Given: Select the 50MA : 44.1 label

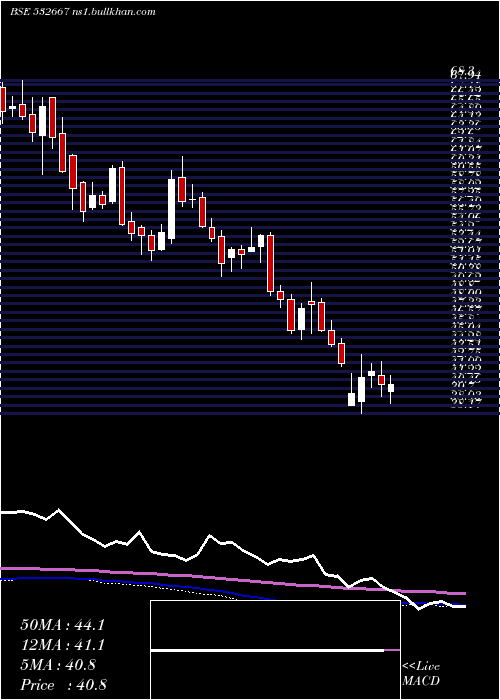Looking at the screenshot, I should [x=62, y=625].
